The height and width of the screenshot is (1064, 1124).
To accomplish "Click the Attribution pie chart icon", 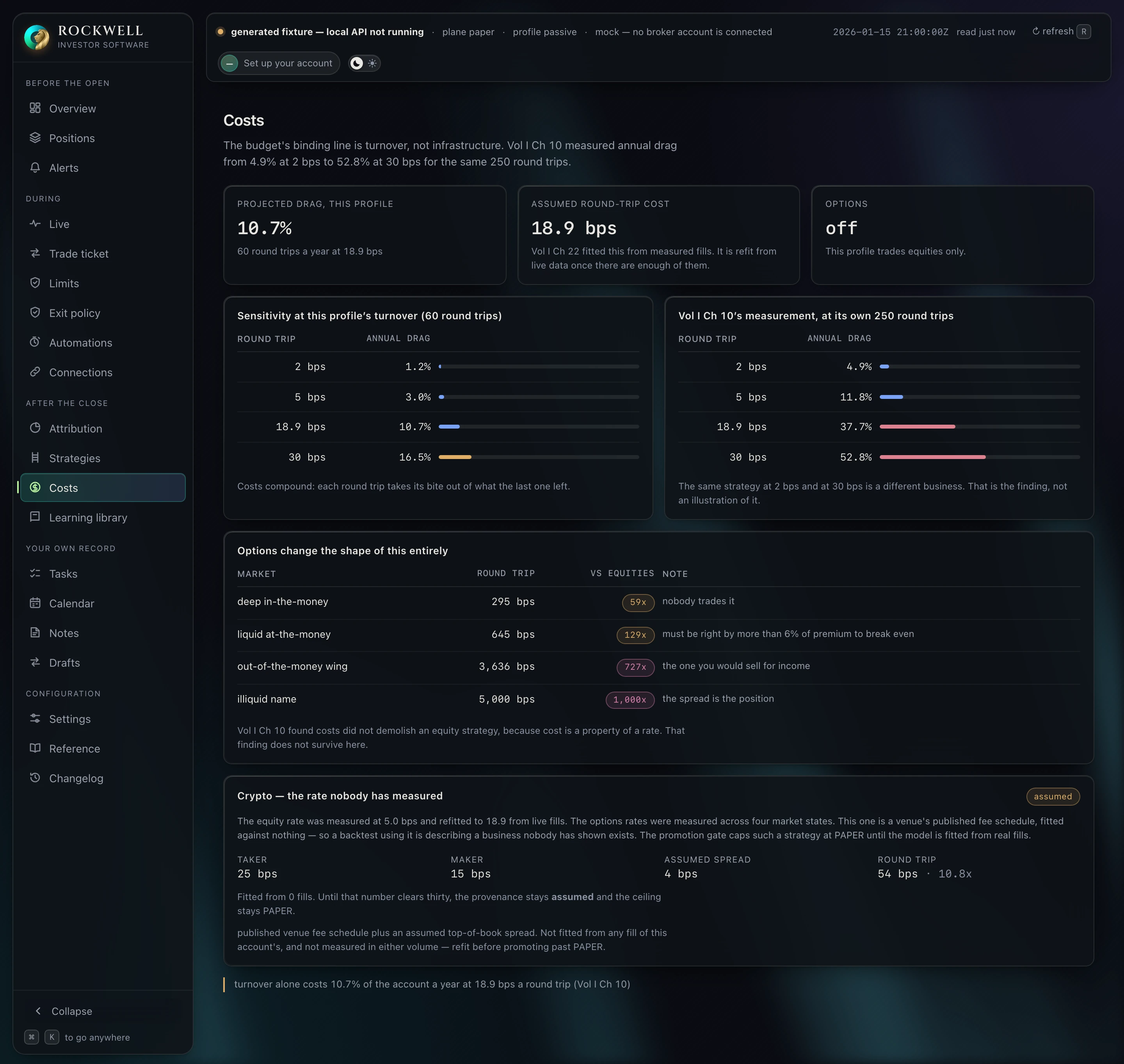I will tap(35, 428).
